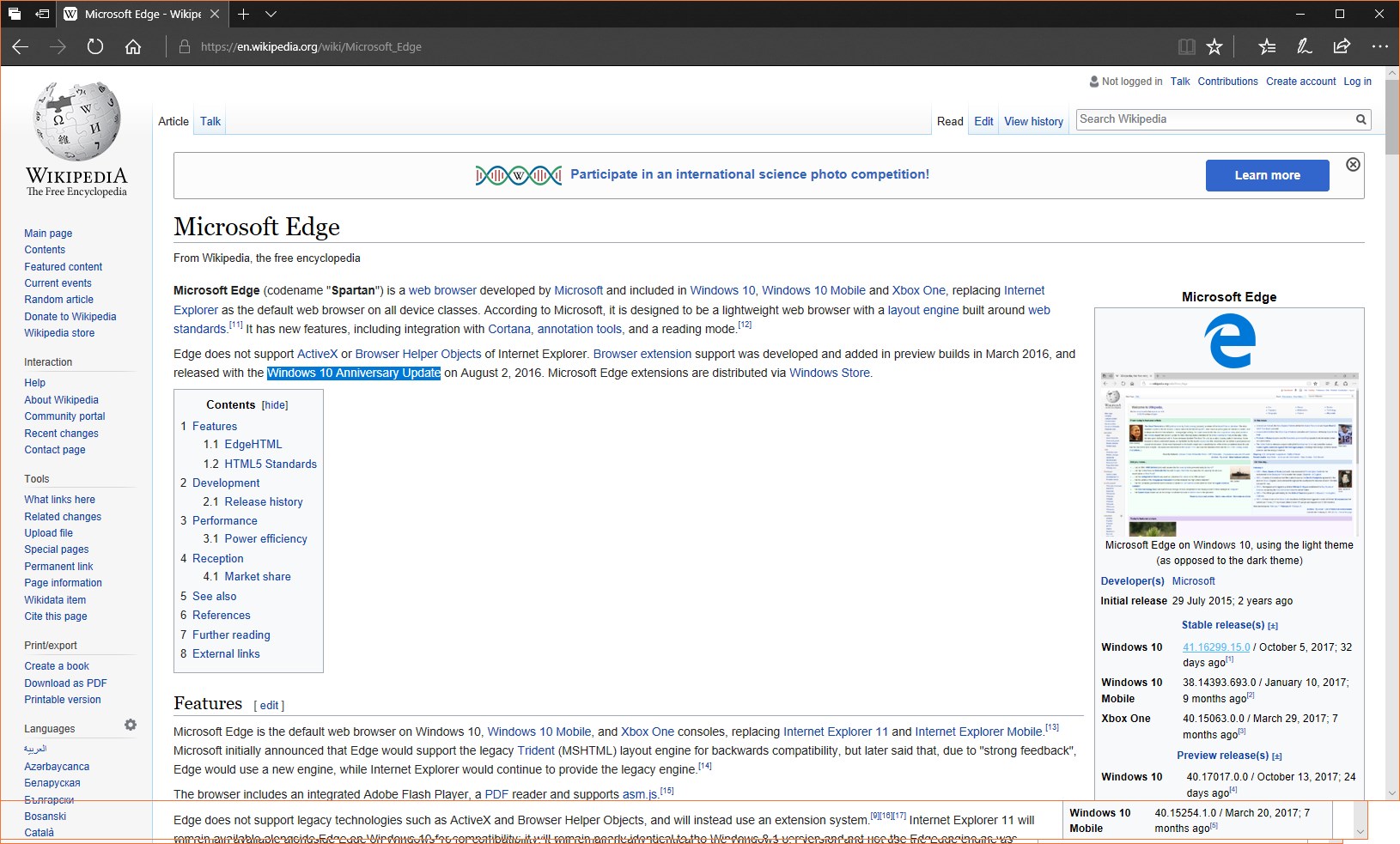
Task: Open Recent changes sidebar link
Action: coord(61,434)
